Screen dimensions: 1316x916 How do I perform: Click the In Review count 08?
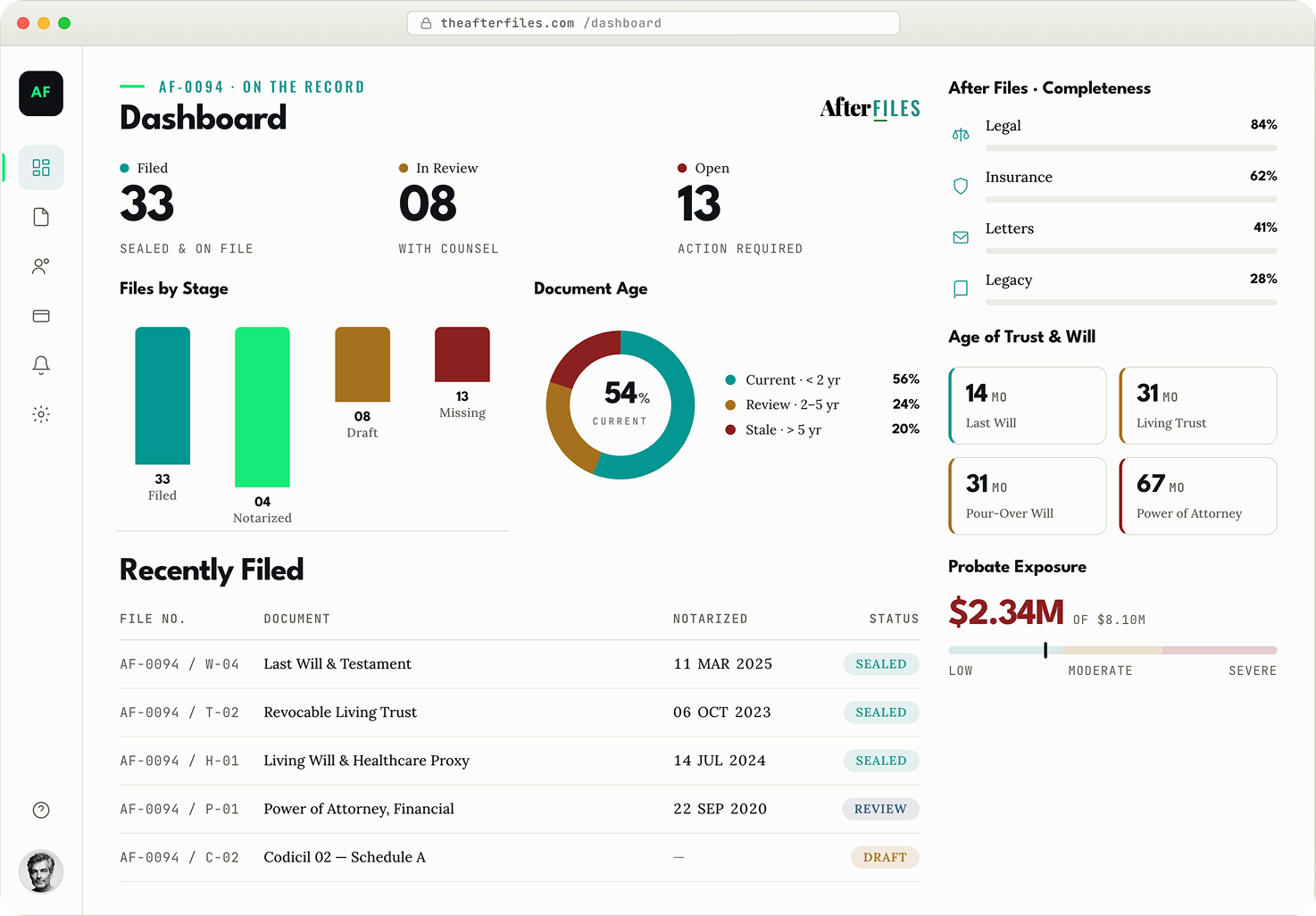coord(428,204)
